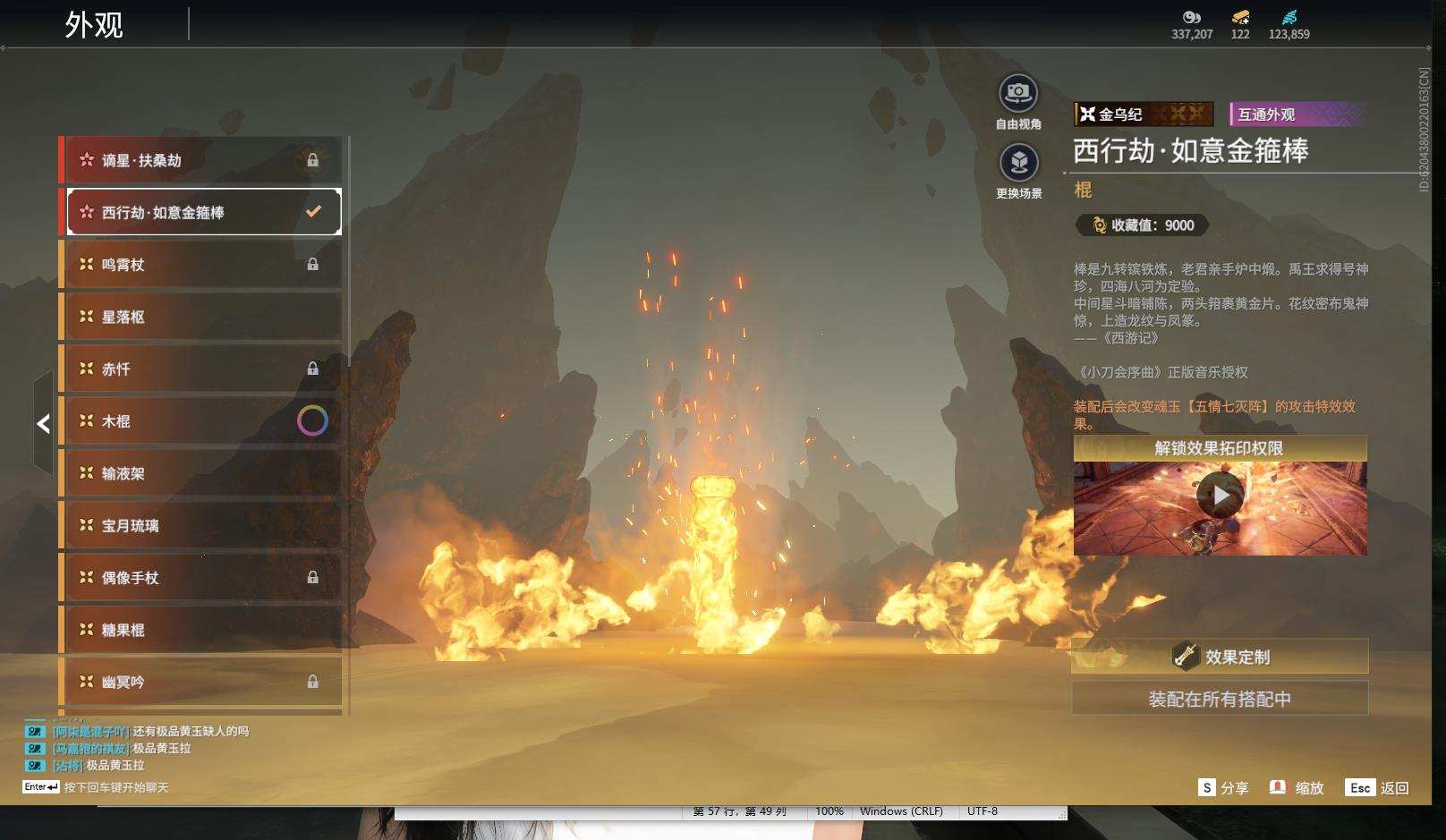Screen dimensions: 1446x840
Task: Click the 外观 page title
Action: click(x=94, y=24)
